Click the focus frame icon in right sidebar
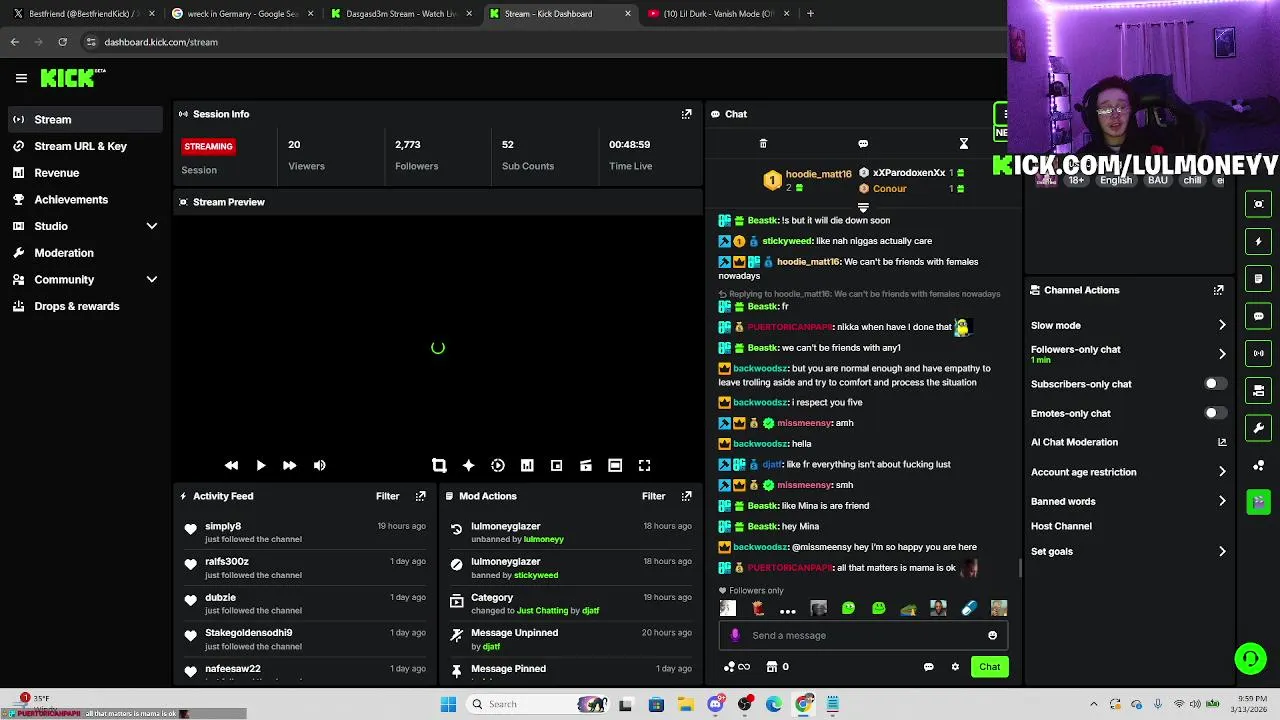 point(1258,204)
